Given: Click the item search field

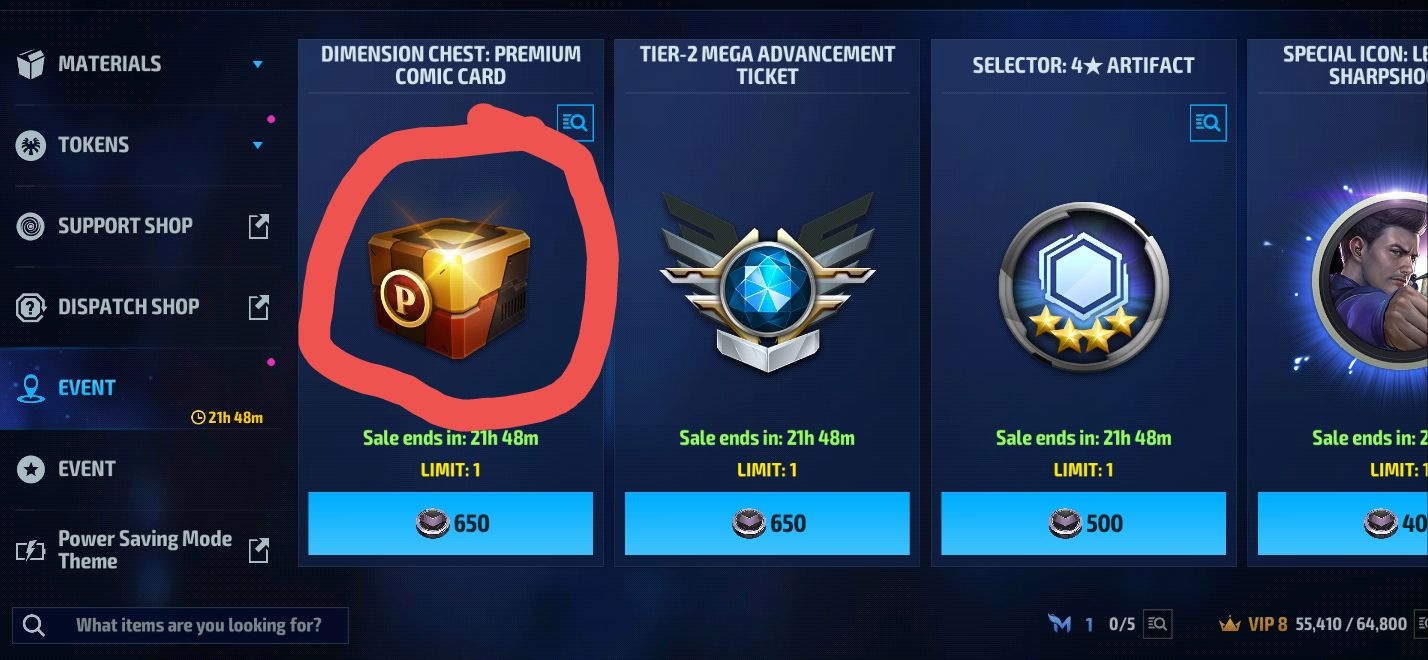Looking at the screenshot, I should pyautogui.click(x=180, y=625).
